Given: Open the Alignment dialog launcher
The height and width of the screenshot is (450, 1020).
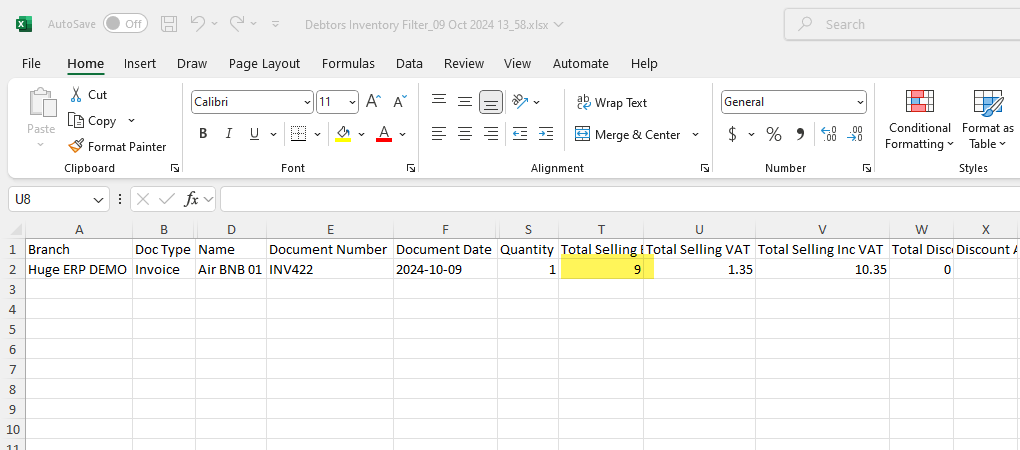Looking at the screenshot, I should tap(705, 168).
